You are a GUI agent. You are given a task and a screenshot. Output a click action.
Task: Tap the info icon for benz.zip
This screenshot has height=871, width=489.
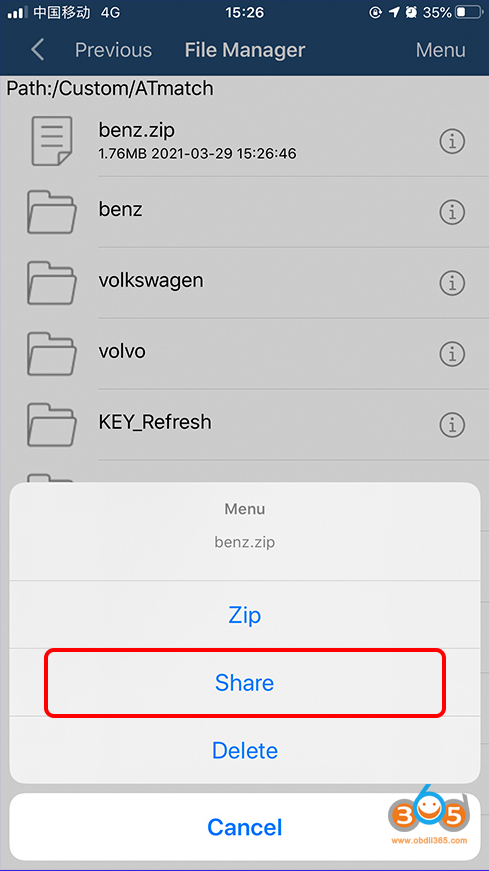coord(452,142)
